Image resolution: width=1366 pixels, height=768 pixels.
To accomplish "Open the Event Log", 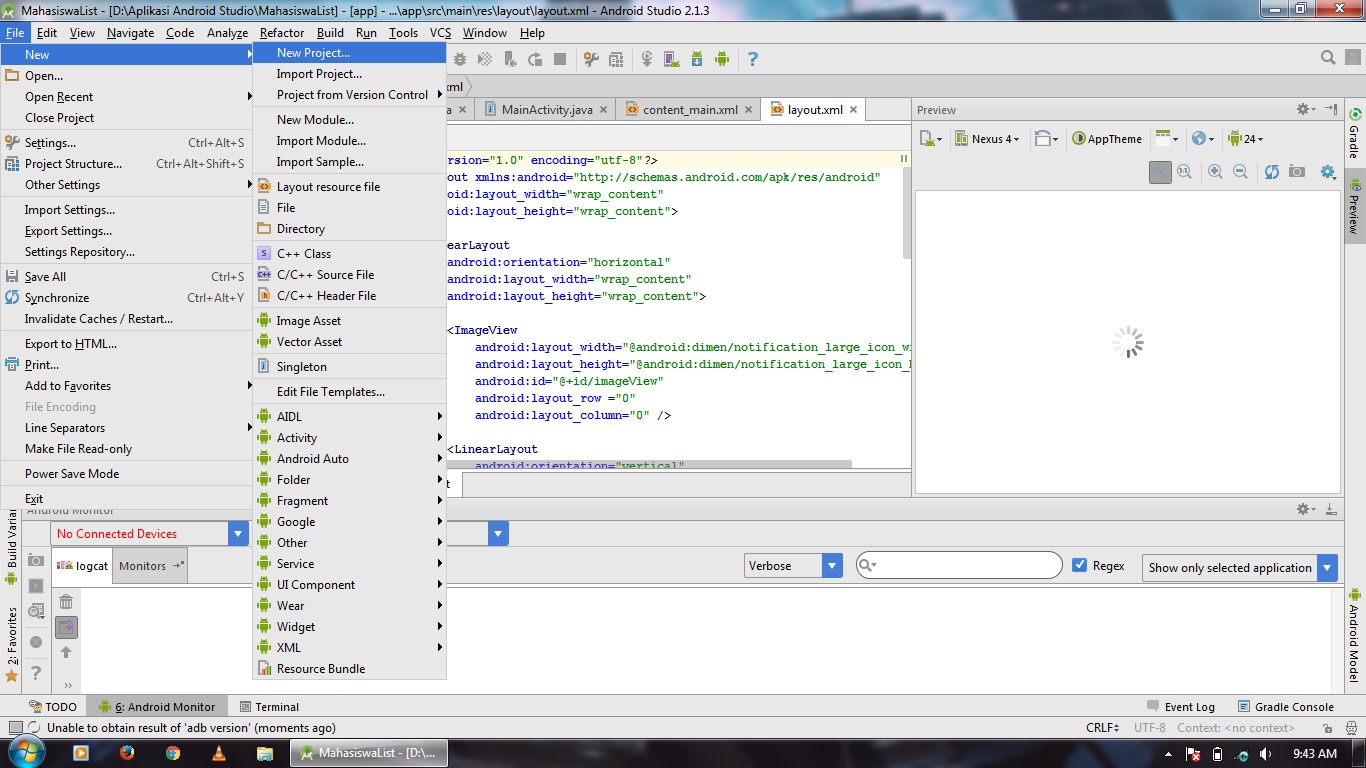I will point(1189,706).
